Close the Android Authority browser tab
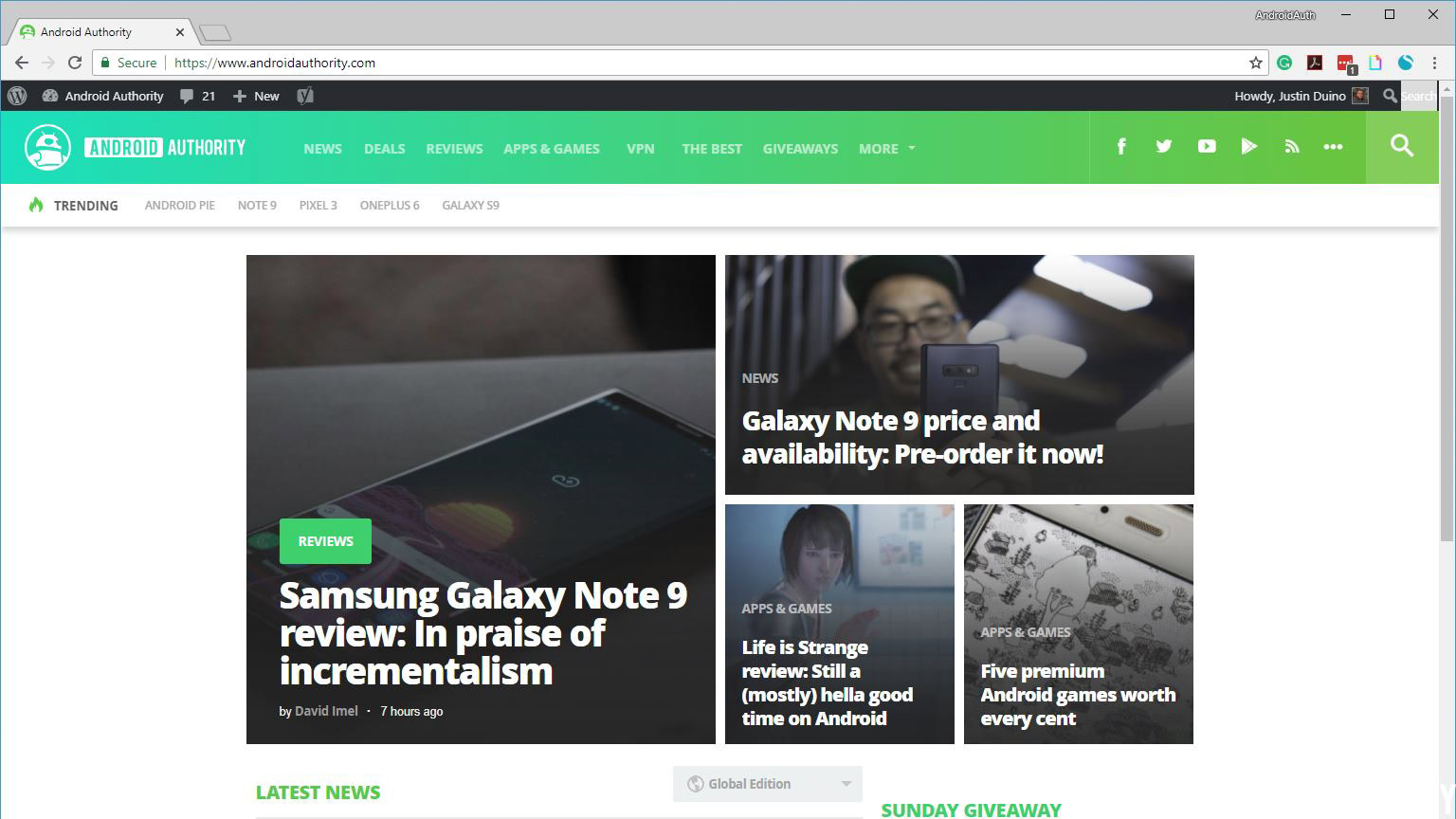 click(x=179, y=32)
